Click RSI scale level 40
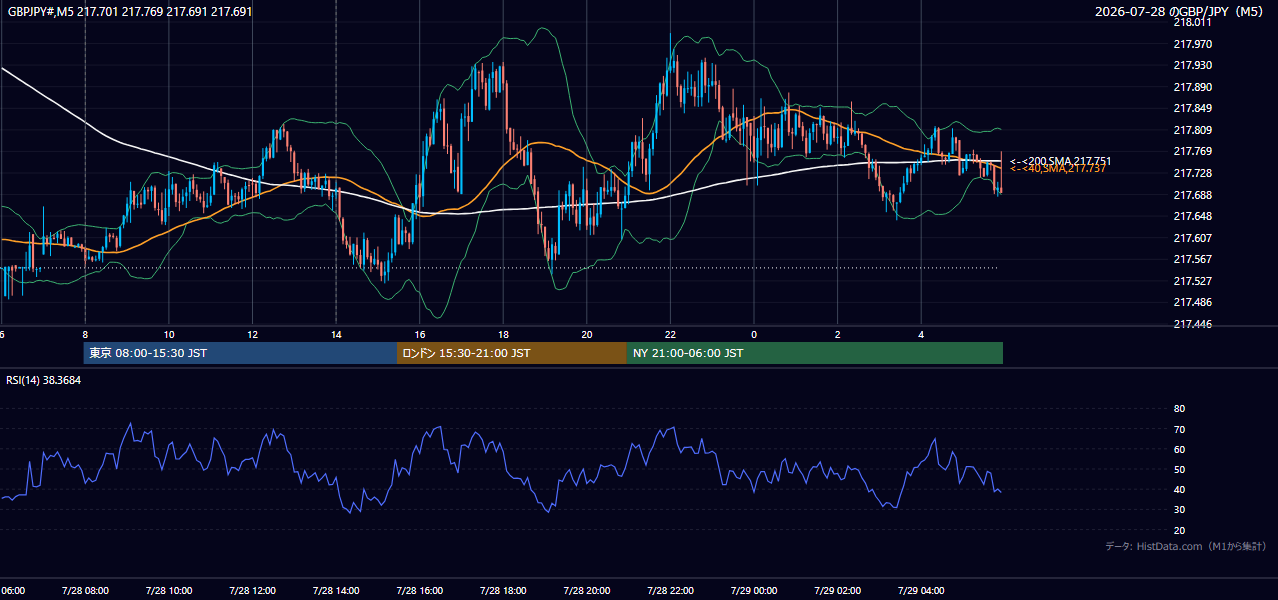The image size is (1278, 600). [x=1179, y=489]
